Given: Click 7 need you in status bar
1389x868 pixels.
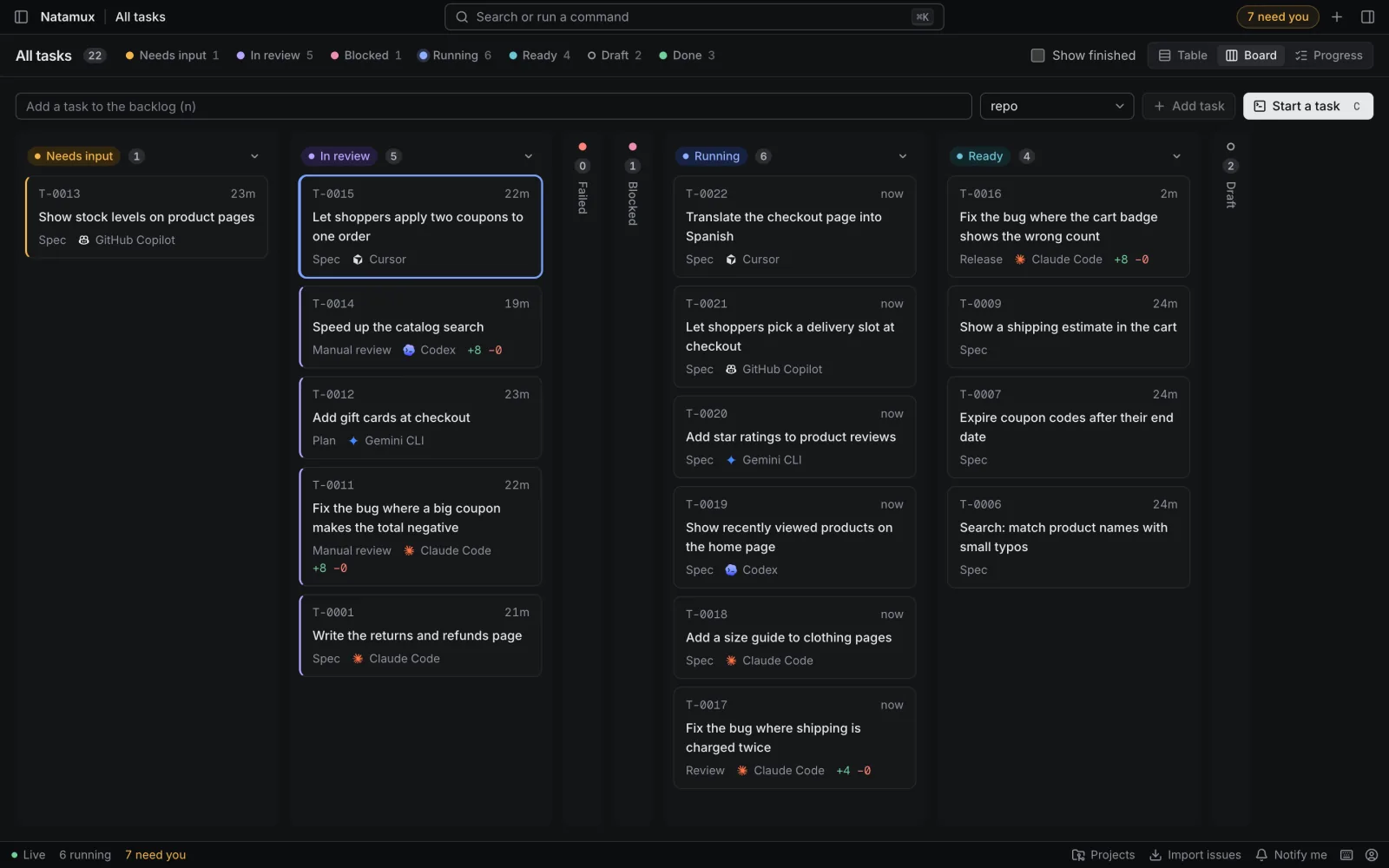Looking at the screenshot, I should 155,855.
